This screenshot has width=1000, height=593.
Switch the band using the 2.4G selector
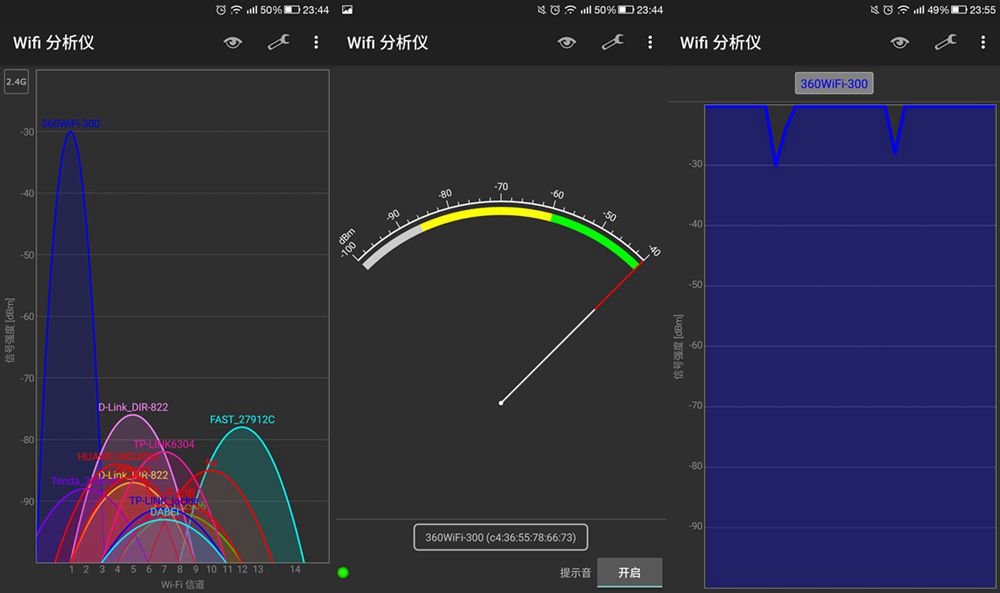click(15, 82)
